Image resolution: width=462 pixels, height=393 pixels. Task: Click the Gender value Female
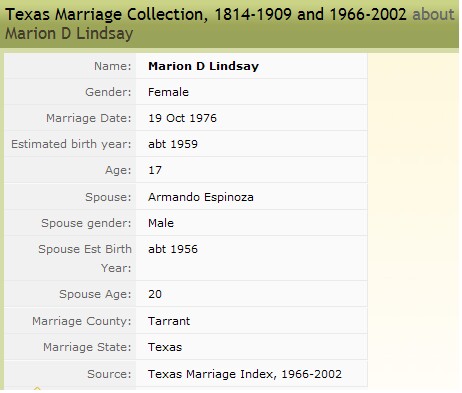[x=168, y=92]
